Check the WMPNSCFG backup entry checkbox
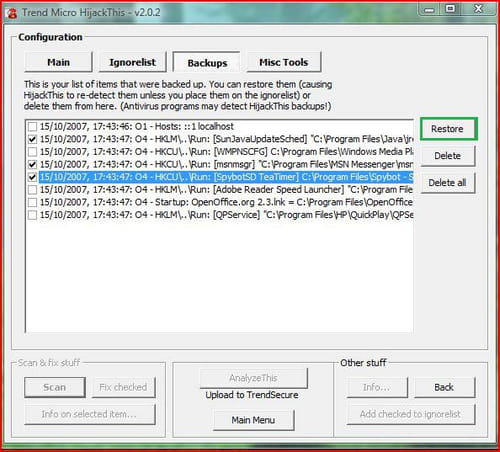 [32, 152]
